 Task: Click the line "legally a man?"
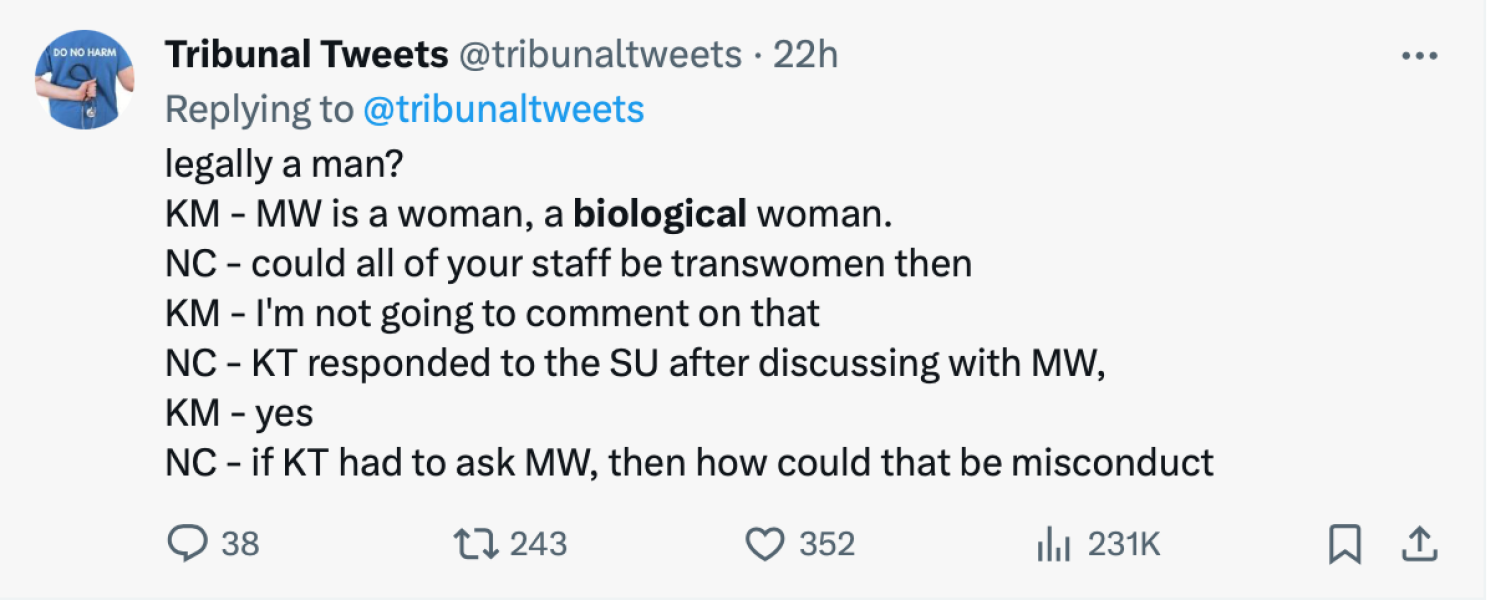coord(284,164)
